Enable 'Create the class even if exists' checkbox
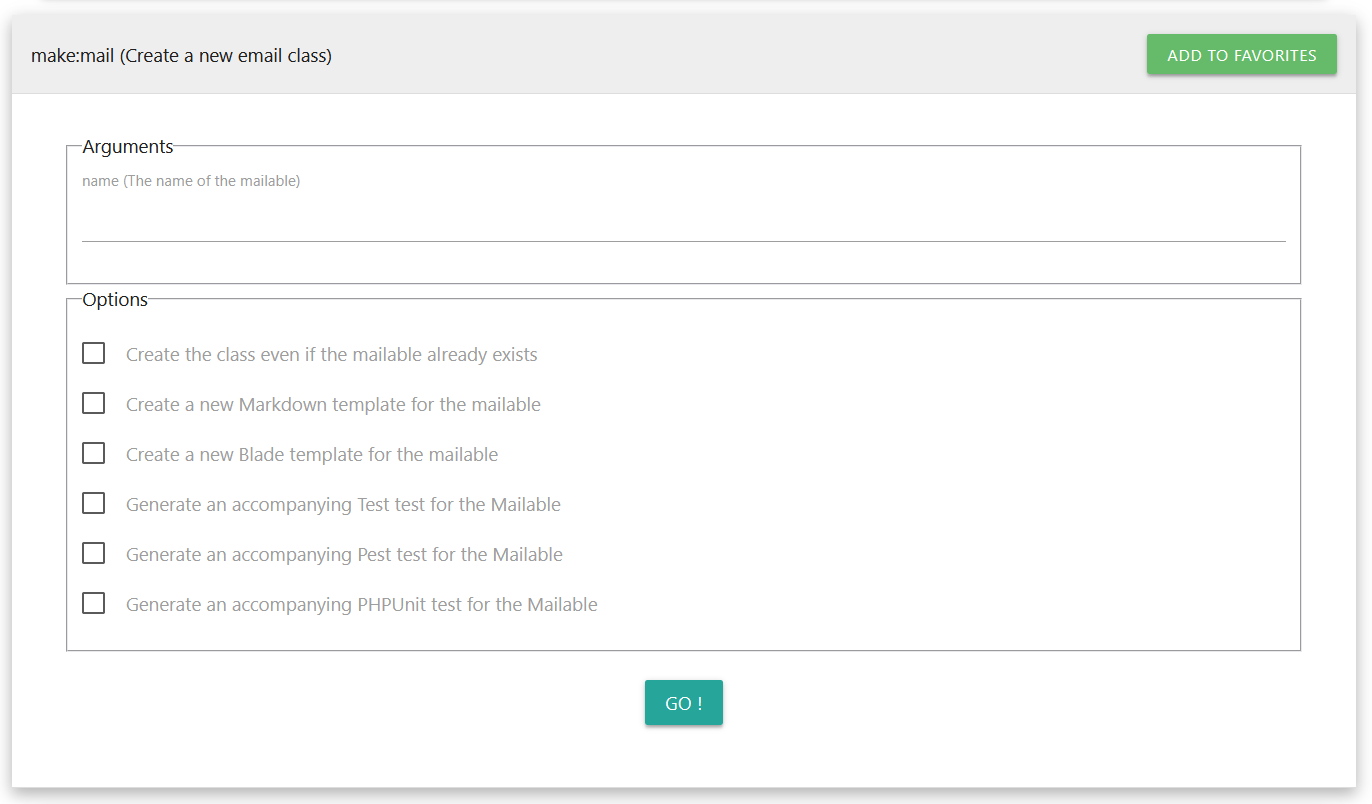 tap(94, 354)
